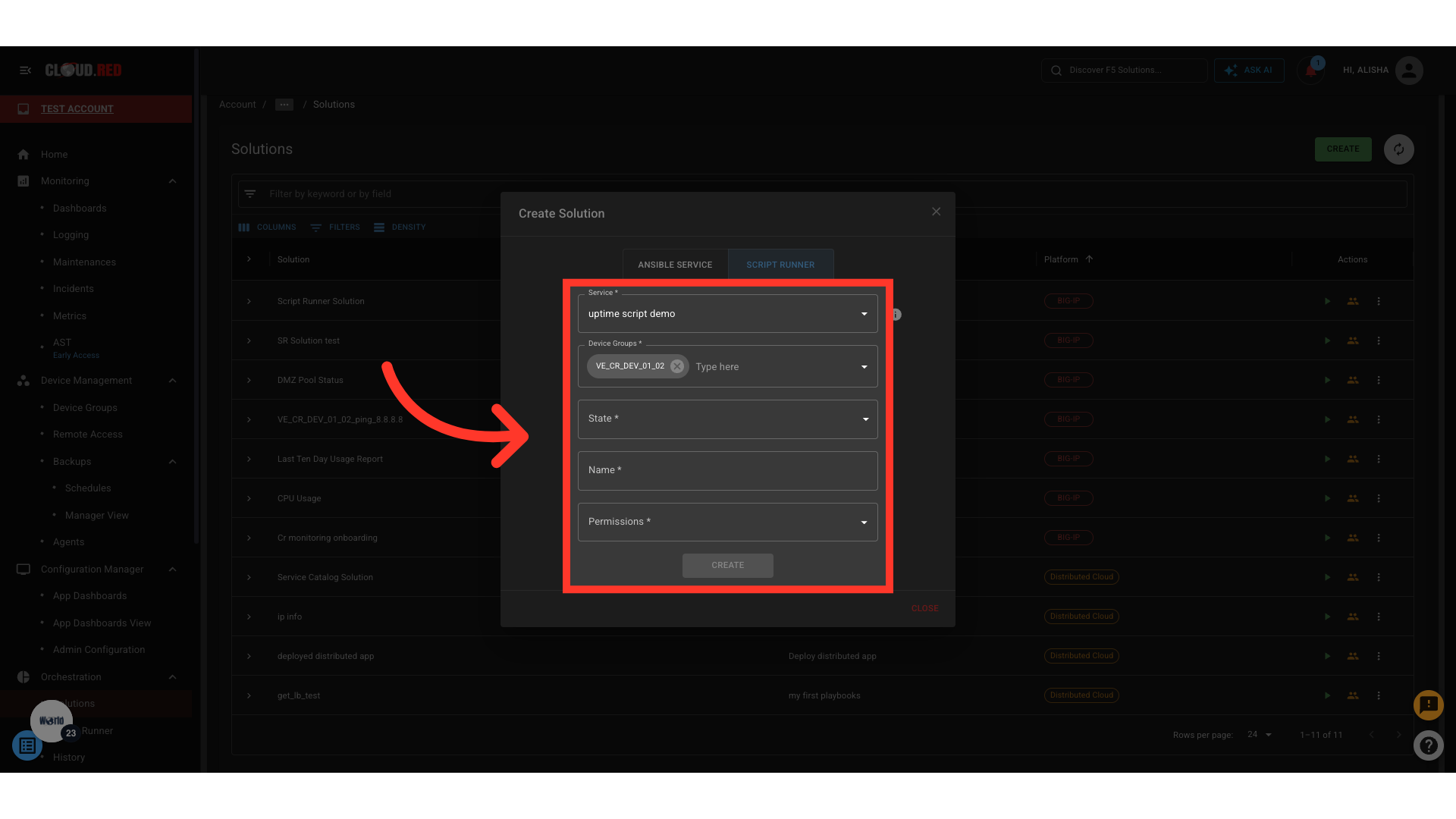Viewport: 1456px width, 819px height.
Task: Open the Permissions dropdown
Action: [x=727, y=522]
